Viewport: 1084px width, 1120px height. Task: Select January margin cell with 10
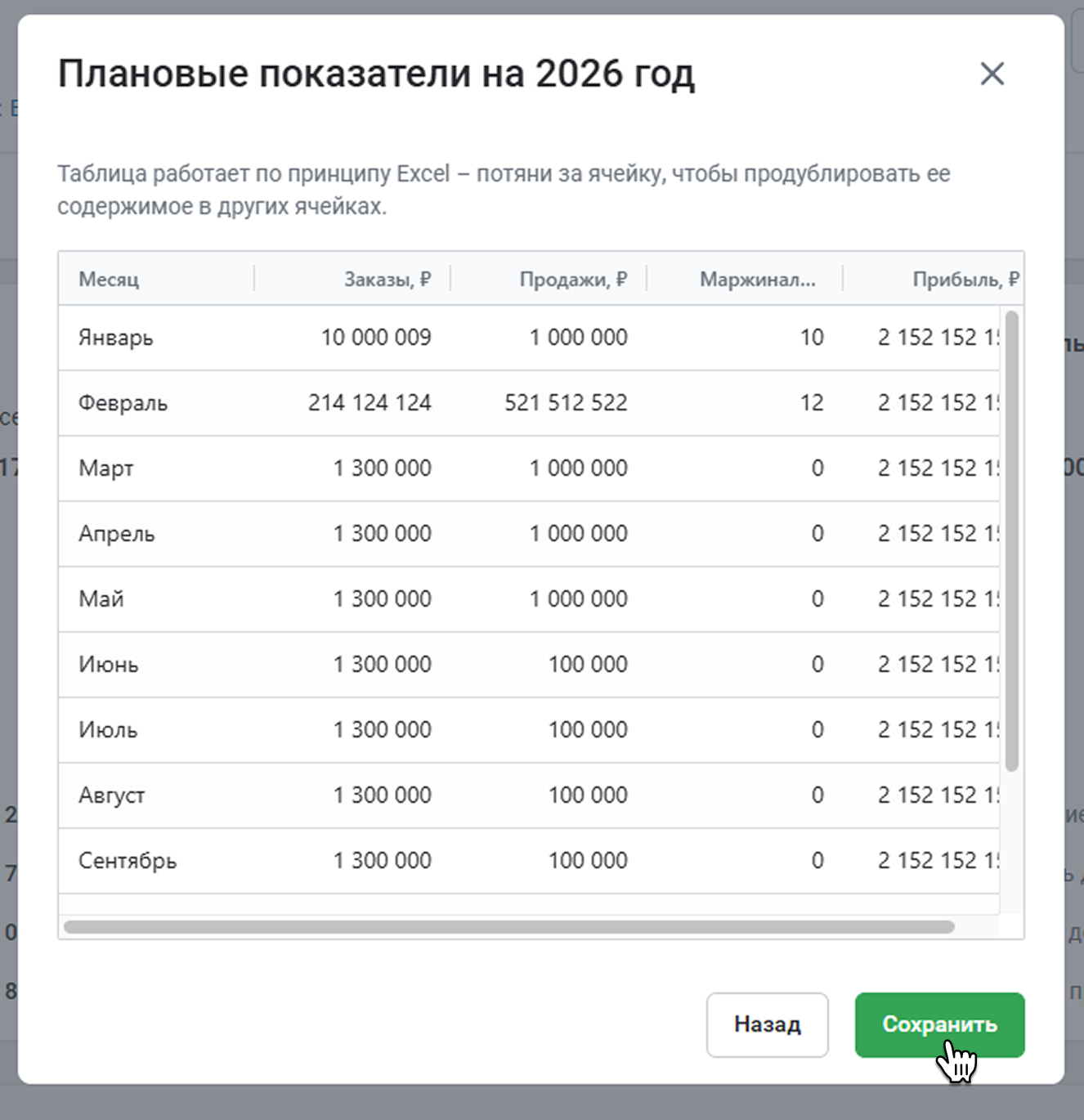[x=811, y=338]
